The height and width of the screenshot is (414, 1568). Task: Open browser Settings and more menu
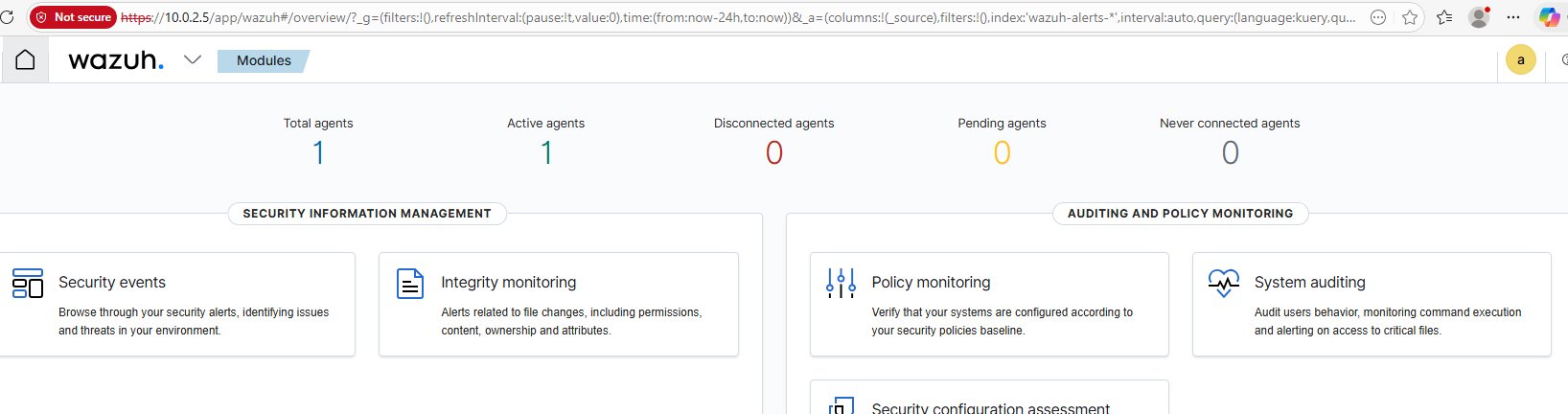point(1513,17)
